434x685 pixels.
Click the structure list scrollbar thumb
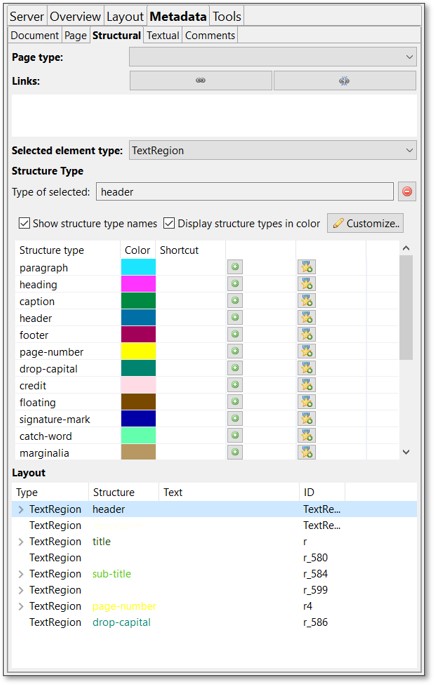(x=406, y=308)
